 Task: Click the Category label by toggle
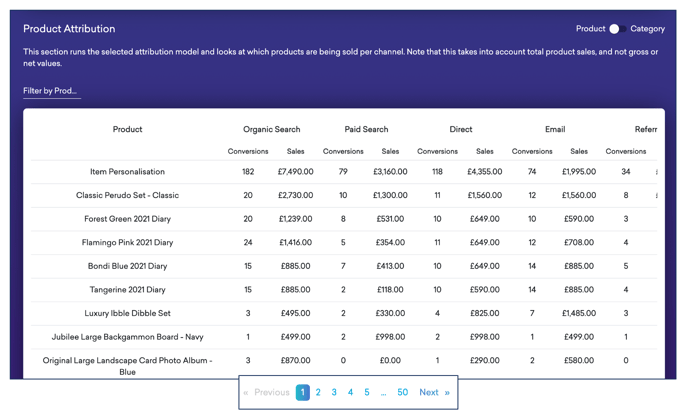pos(647,29)
